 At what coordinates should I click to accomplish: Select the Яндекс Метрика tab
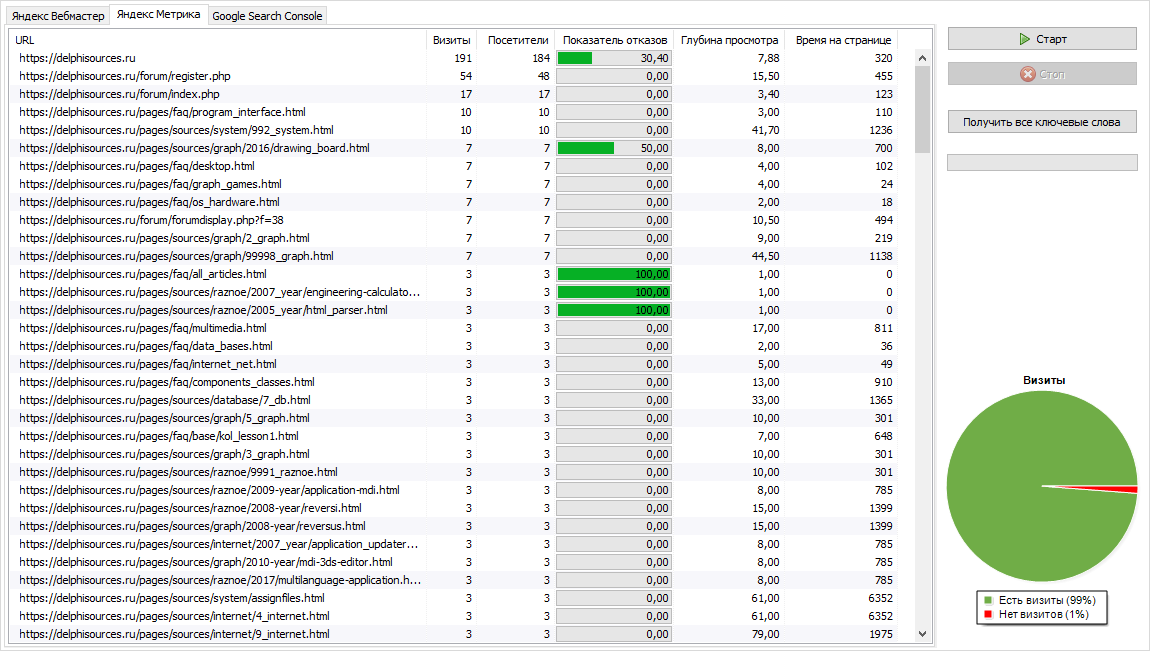pyautogui.click(x=158, y=15)
